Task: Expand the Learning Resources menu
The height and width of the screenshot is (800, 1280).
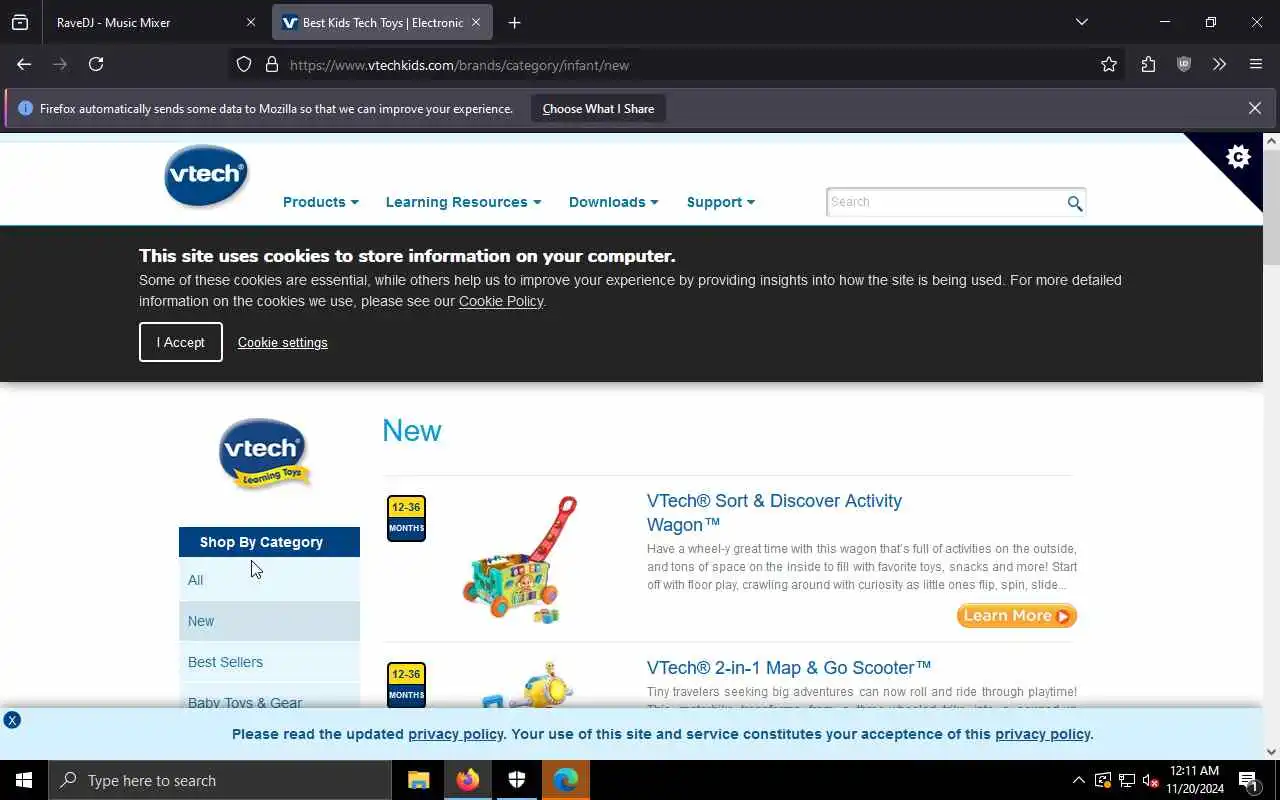Action: click(463, 202)
